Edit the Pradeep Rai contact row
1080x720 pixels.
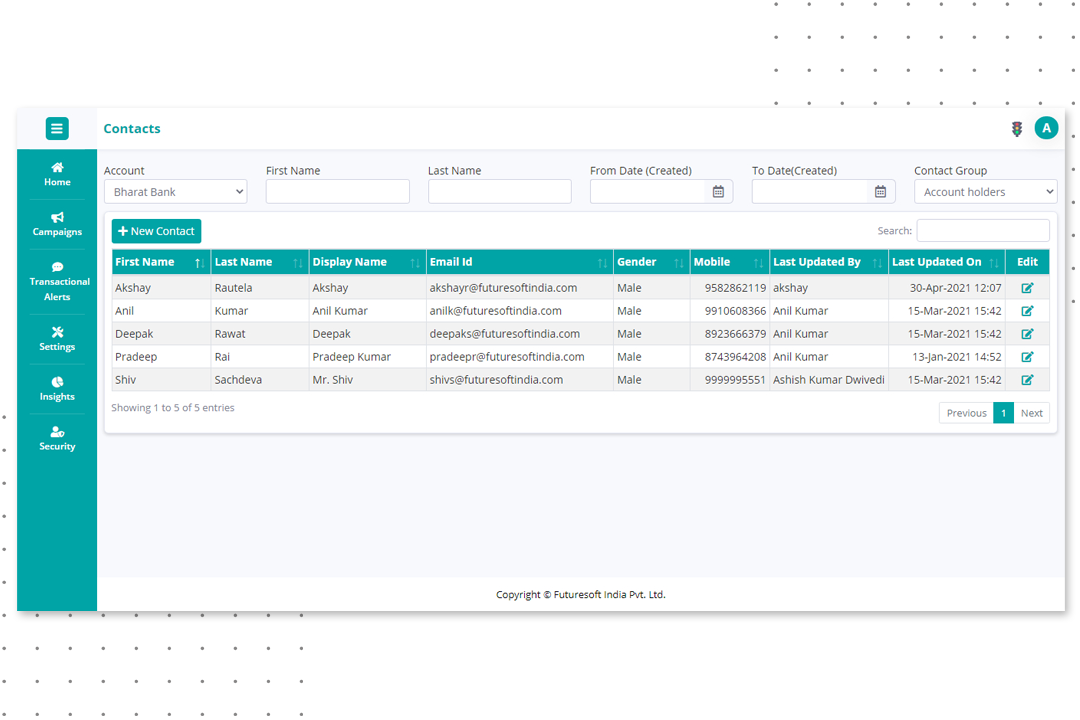coord(1027,357)
